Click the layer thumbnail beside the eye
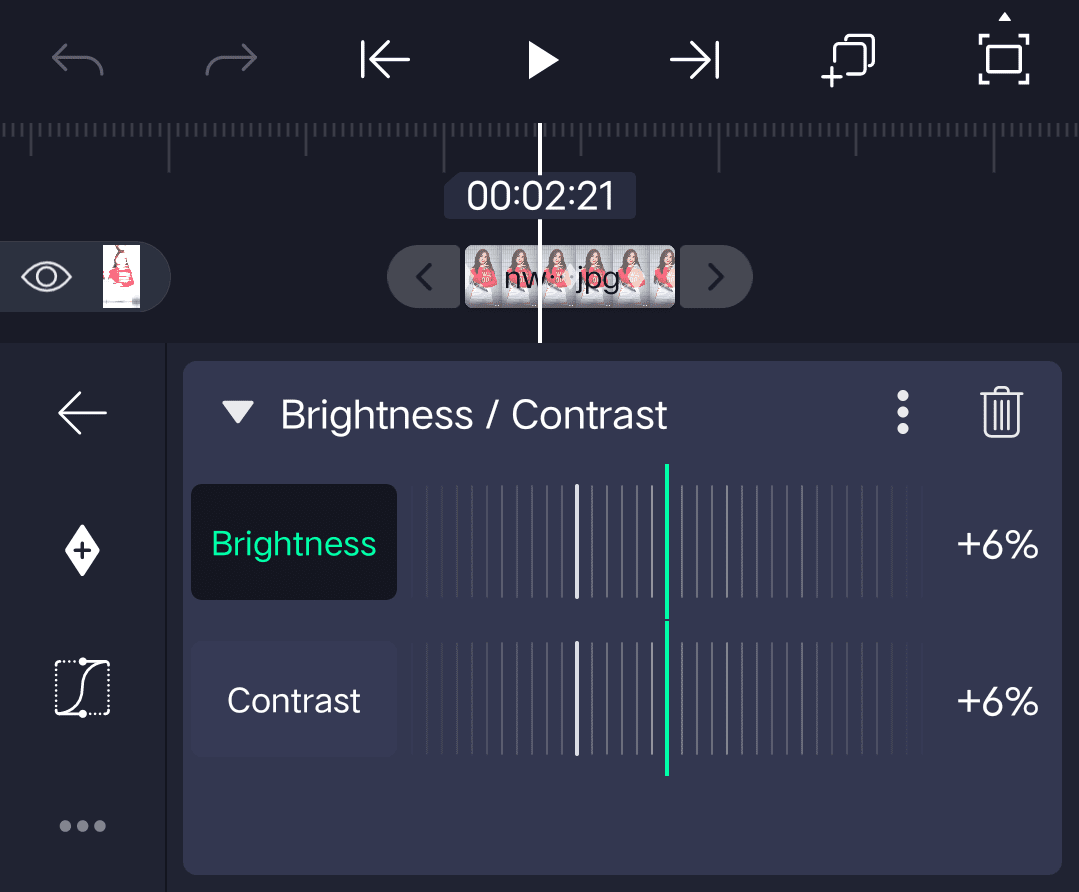The width and height of the screenshot is (1079, 892). point(121,276)
